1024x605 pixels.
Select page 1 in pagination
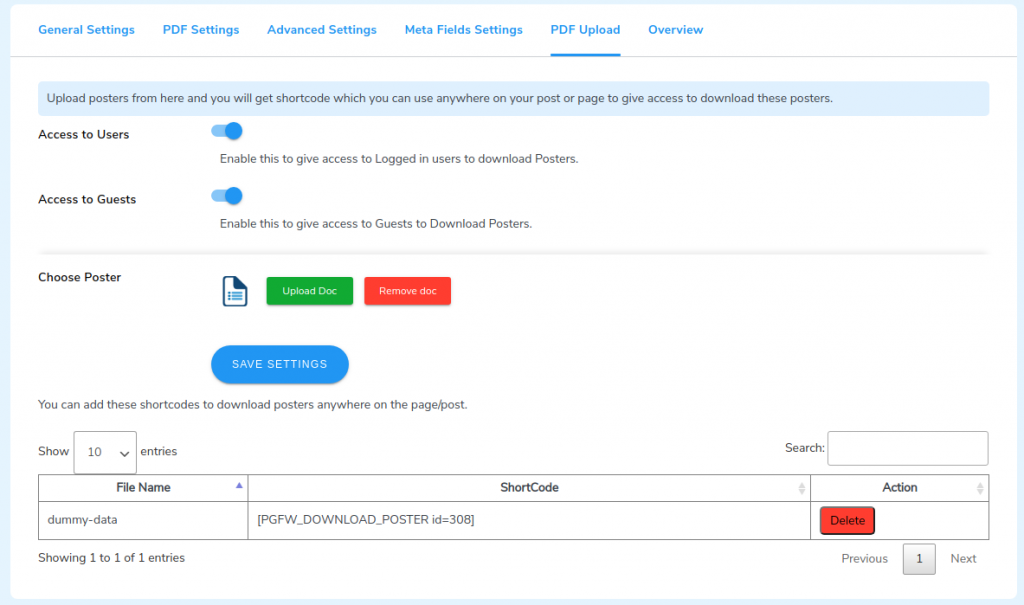919,558
